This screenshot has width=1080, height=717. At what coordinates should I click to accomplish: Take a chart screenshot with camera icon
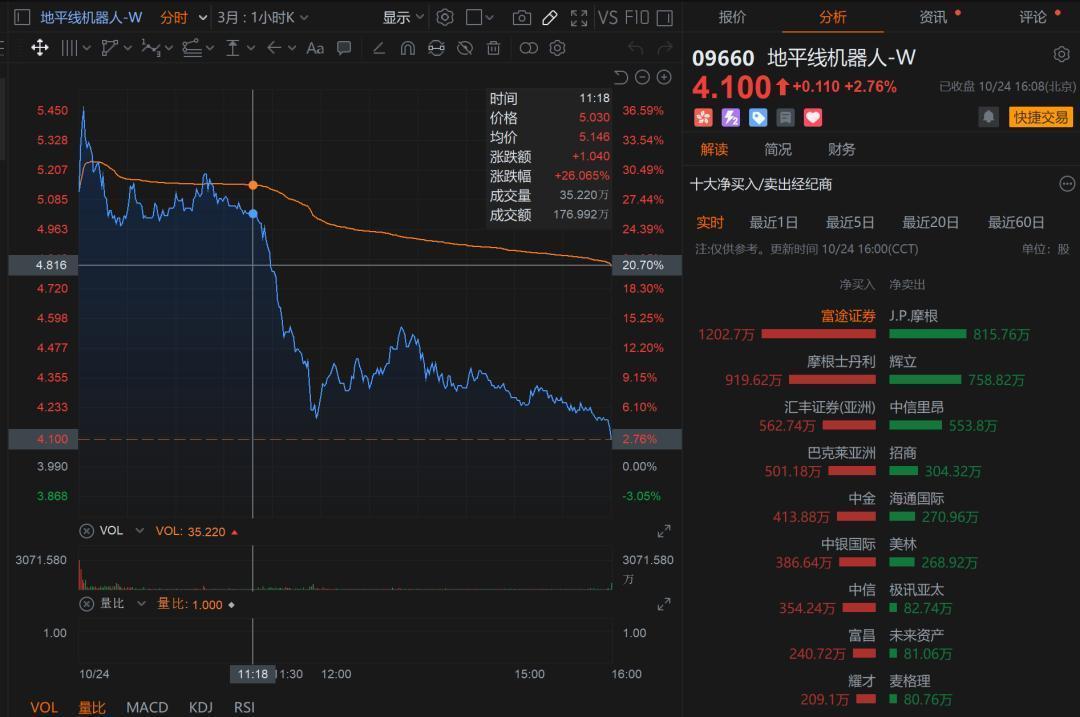click(x=521, y=17)
